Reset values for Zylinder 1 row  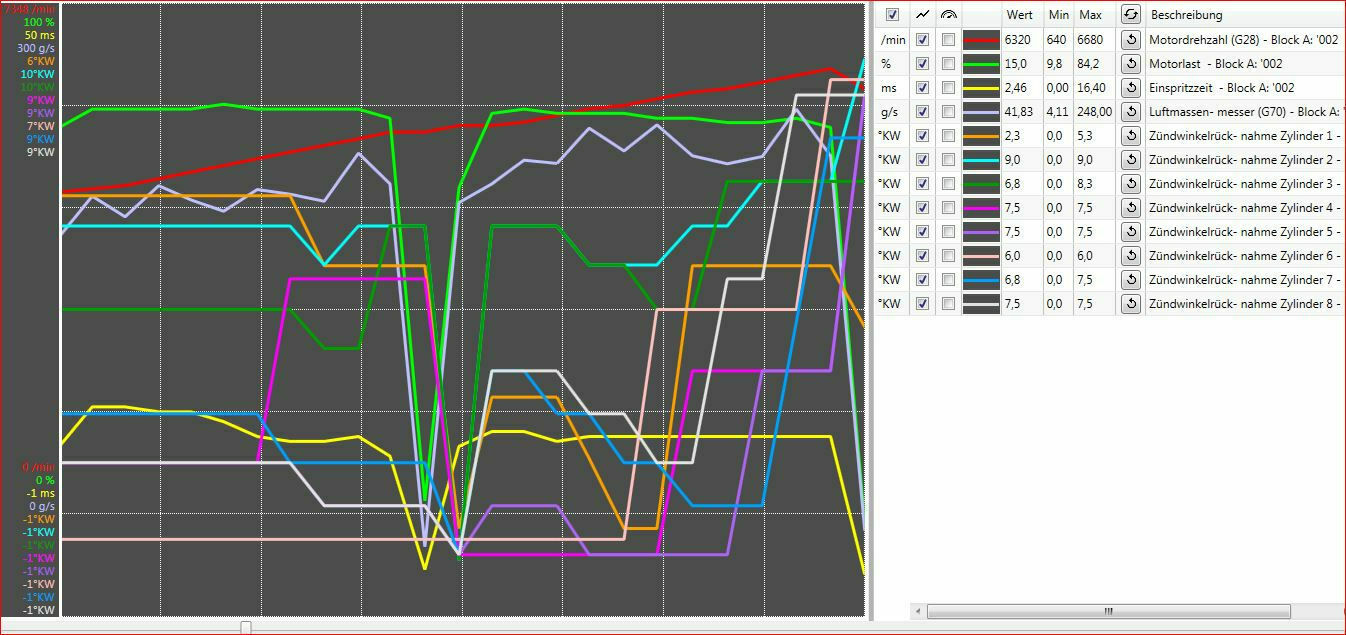(x=1130, y=136)
